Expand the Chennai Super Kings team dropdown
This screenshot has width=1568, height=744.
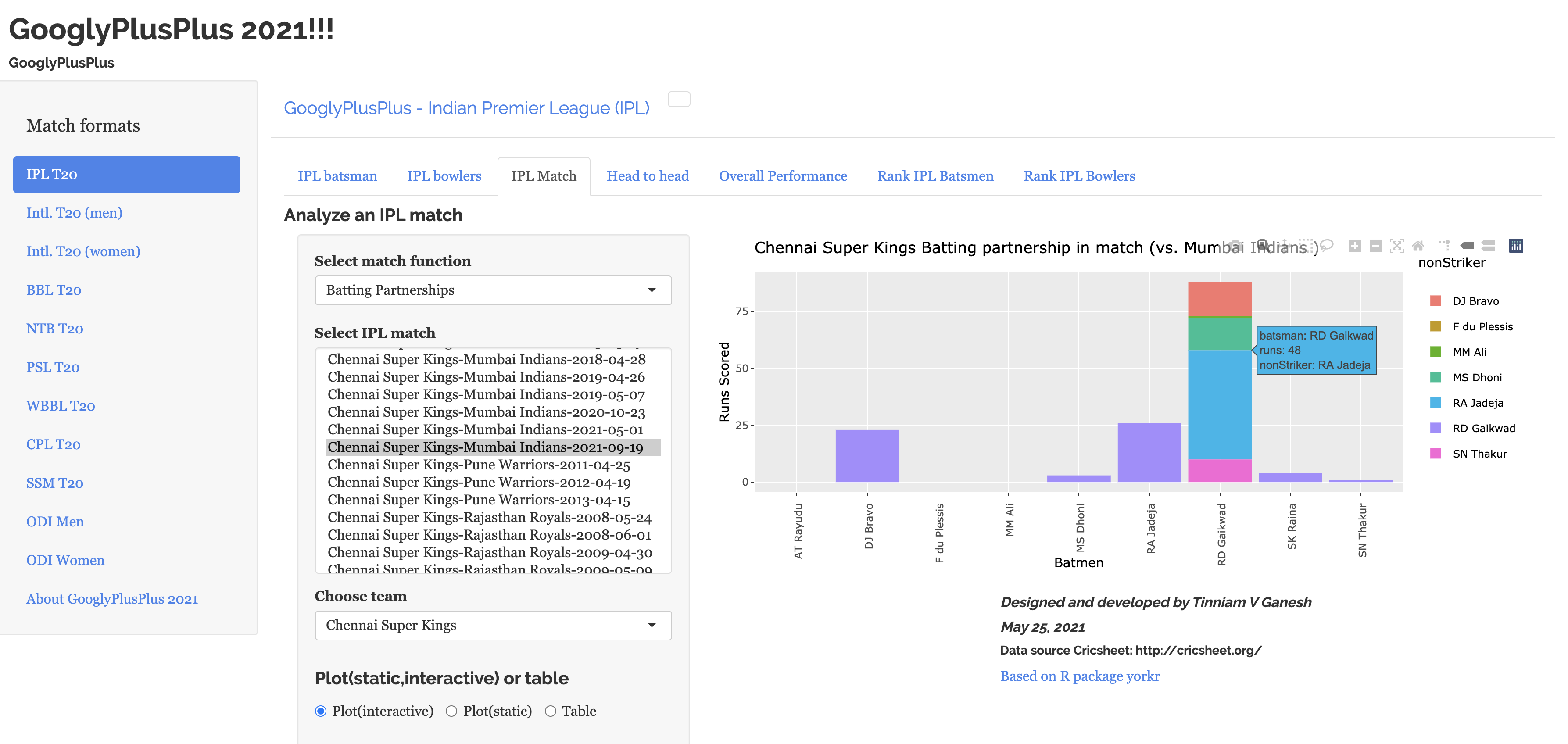(x=493, y=625)
